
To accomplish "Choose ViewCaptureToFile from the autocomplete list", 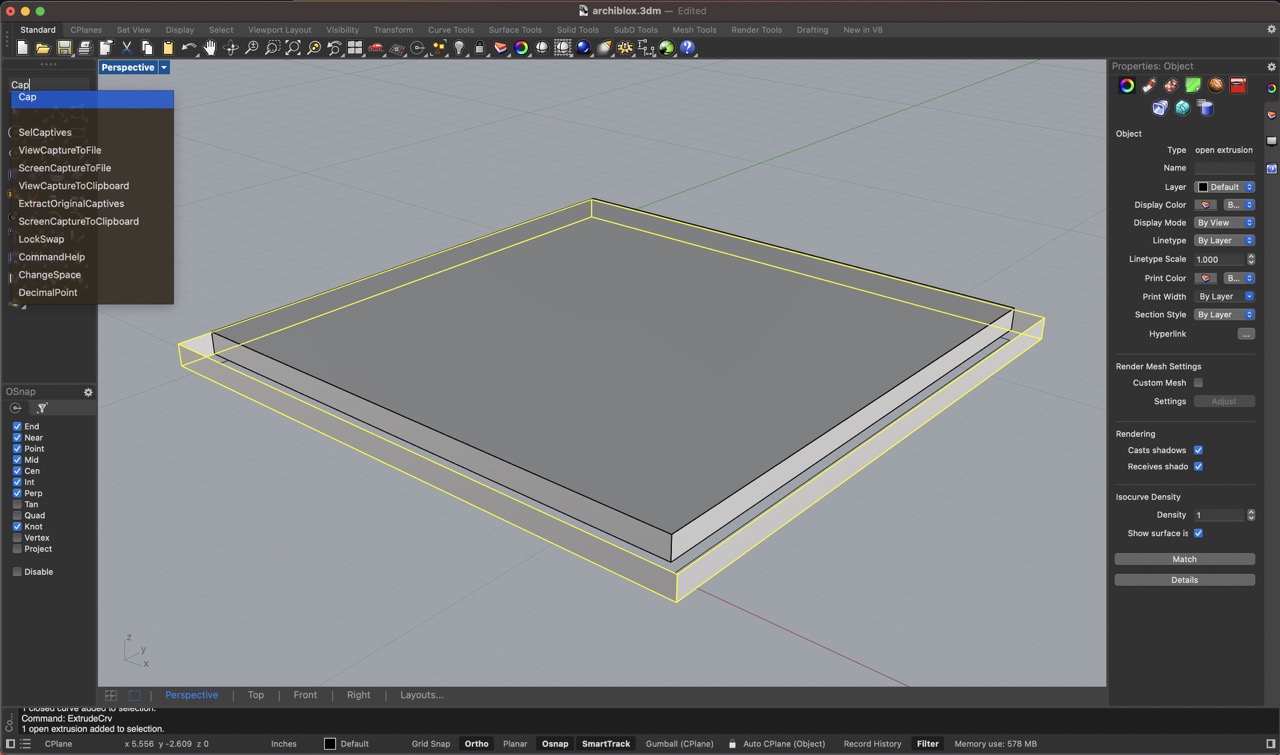I will click(60, 150).
